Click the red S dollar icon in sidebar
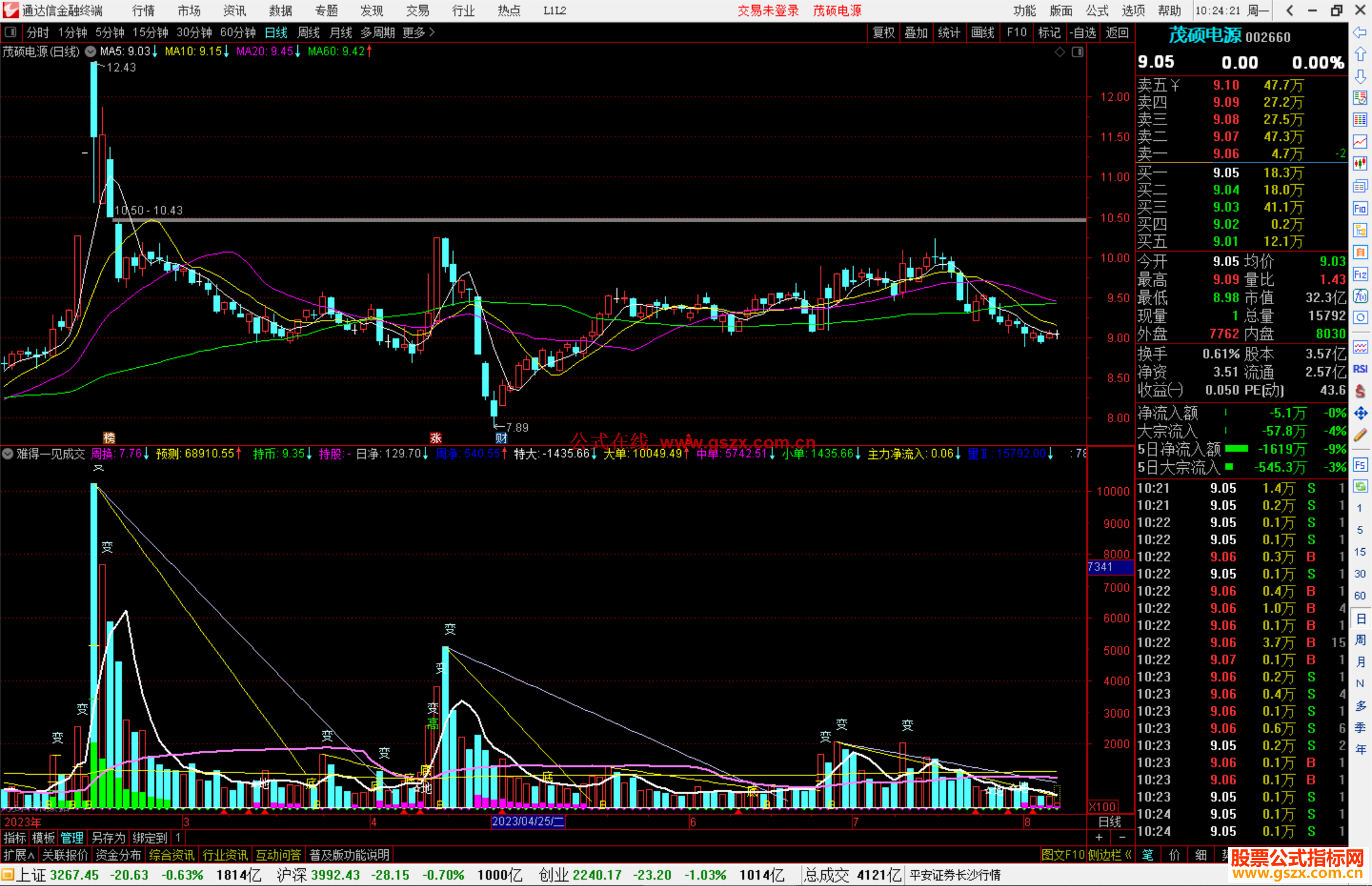 (1360, 391)
